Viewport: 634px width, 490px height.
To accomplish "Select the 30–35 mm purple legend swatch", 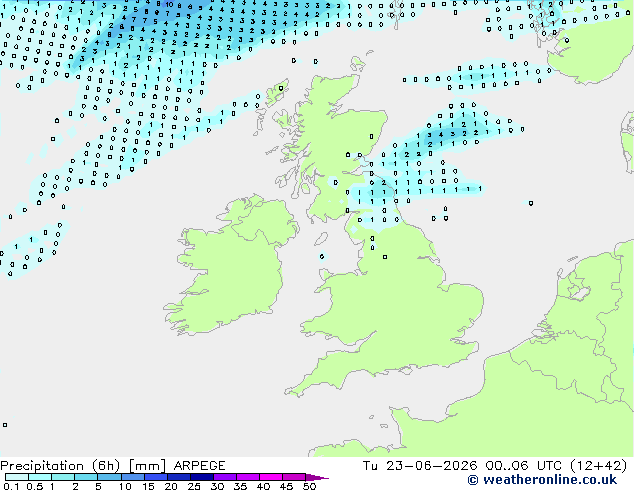I will point(224,477).
